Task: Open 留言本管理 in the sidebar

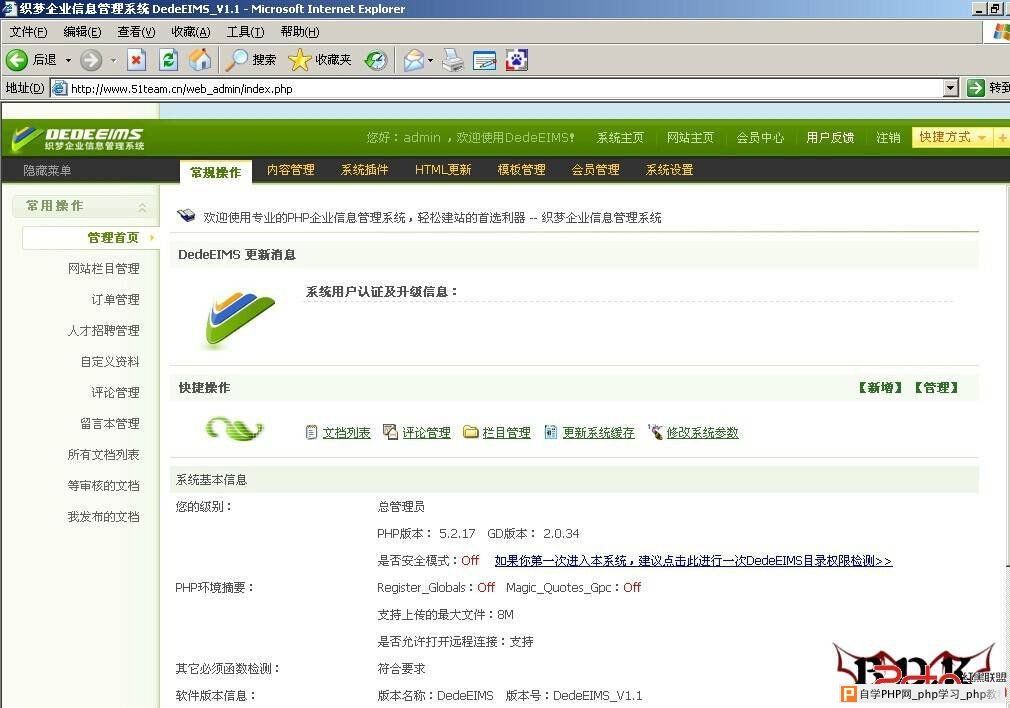Action: 110,423
